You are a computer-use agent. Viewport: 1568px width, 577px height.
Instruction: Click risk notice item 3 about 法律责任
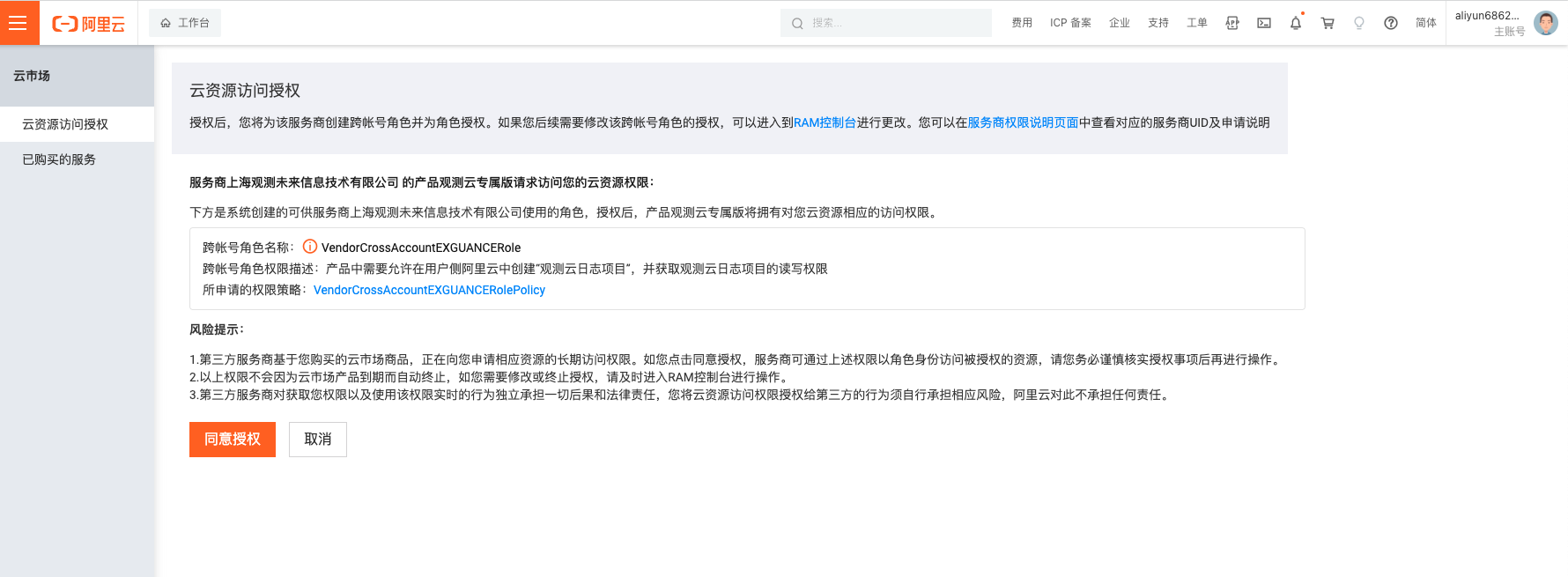(x=682, y=395)
